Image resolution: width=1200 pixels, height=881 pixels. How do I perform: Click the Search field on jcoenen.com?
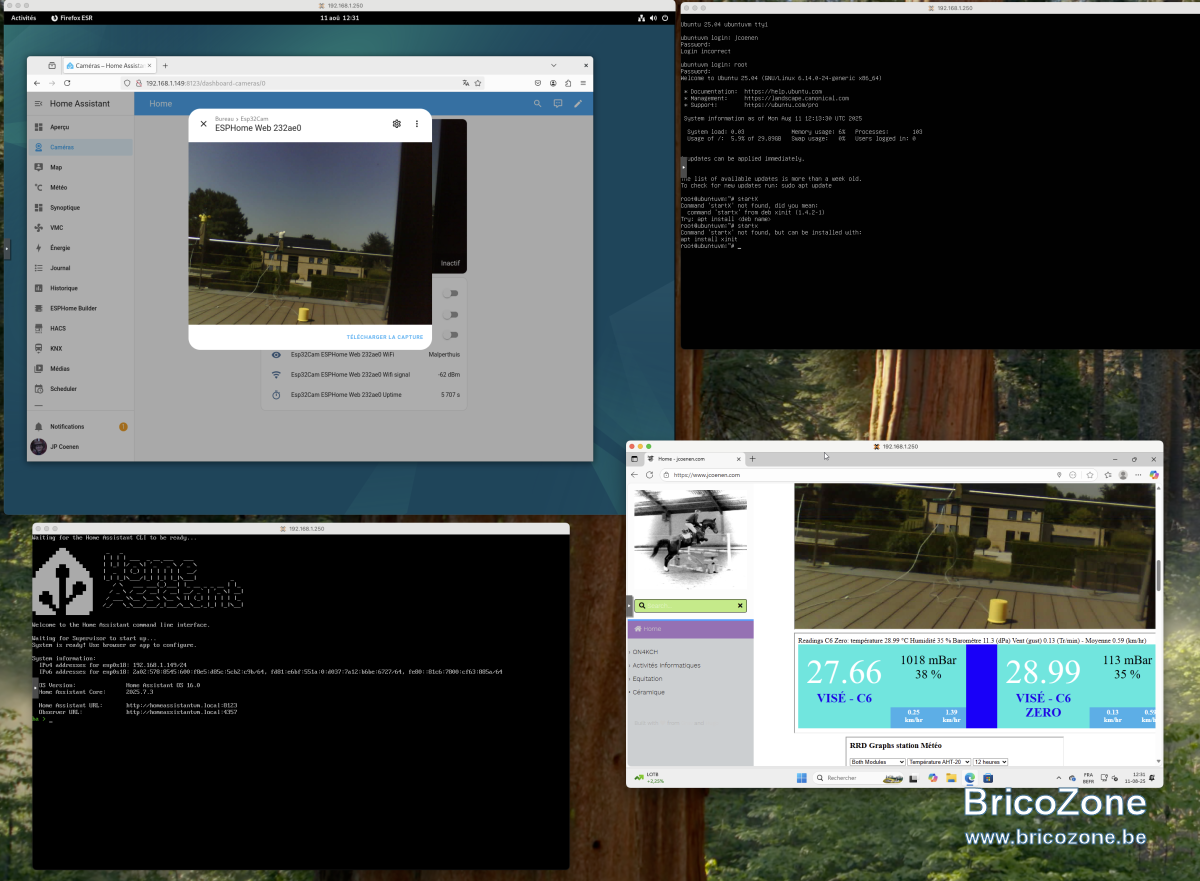[688, 605]
